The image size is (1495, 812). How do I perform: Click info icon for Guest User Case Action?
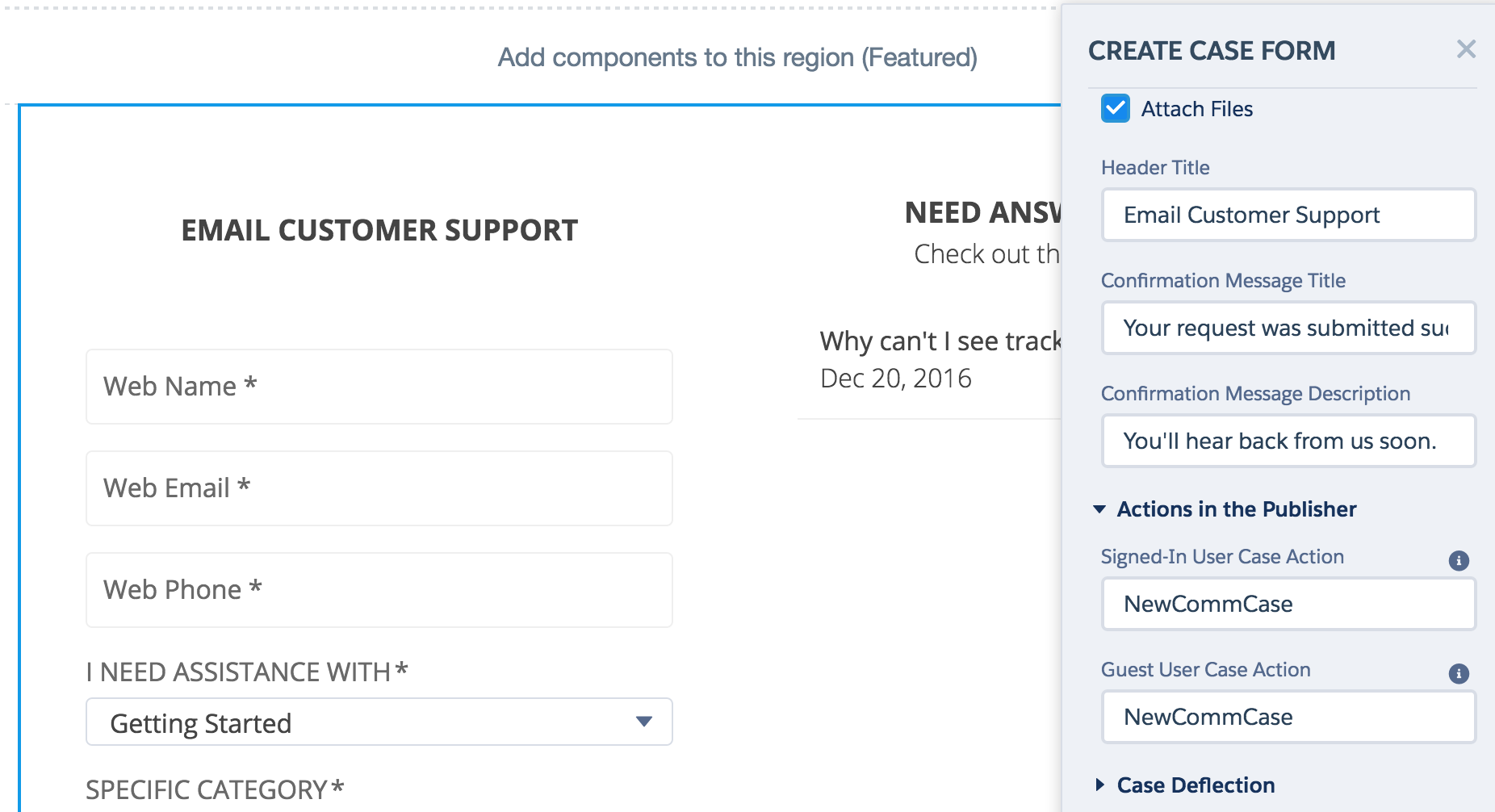(1458, 673)
